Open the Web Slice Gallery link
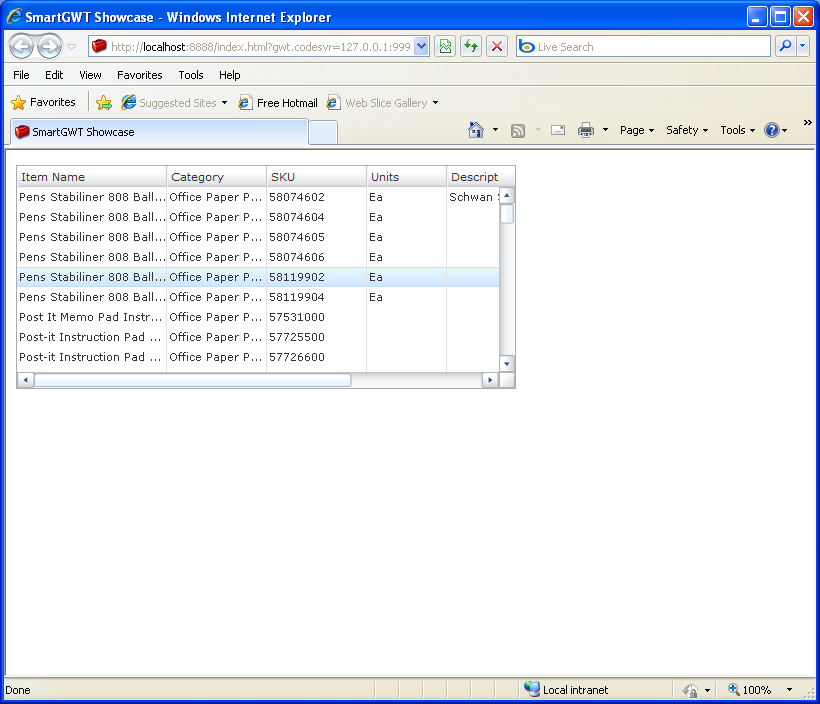The width and height of the screenshot is (820, 704). tap(377, 103)
